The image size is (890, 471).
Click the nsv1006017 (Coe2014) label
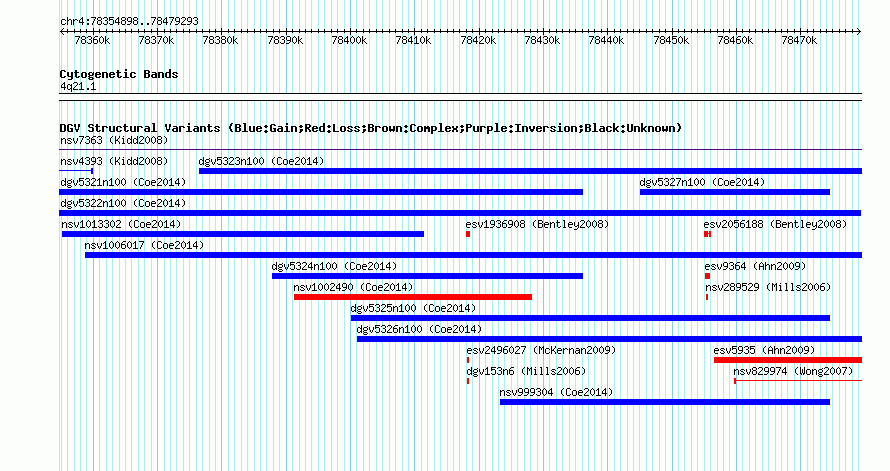[x=144, y=245]
